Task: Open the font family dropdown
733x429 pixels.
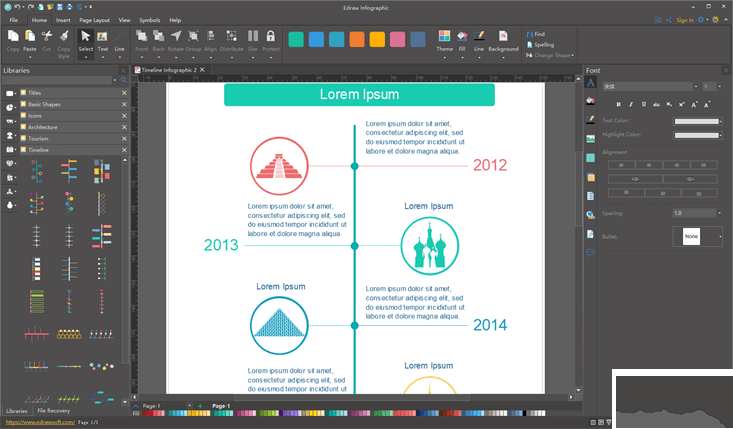Action: [696, 86]
